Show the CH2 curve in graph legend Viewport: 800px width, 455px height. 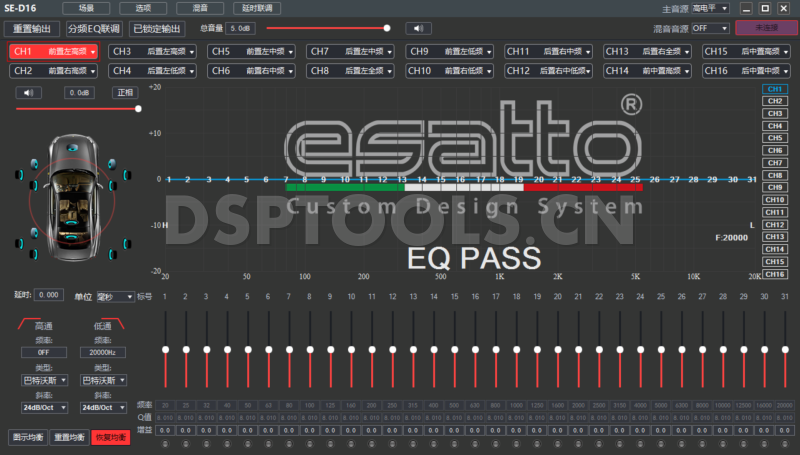[774, 101]
